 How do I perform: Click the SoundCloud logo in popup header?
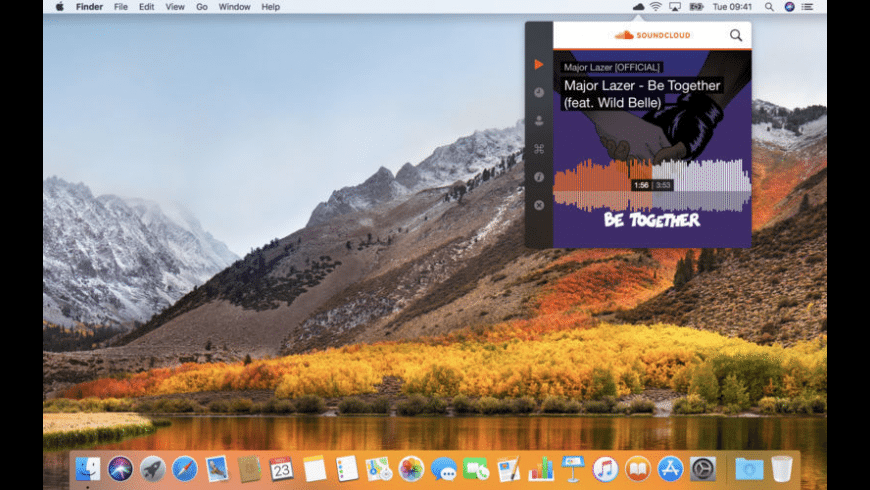coord(652,35)
